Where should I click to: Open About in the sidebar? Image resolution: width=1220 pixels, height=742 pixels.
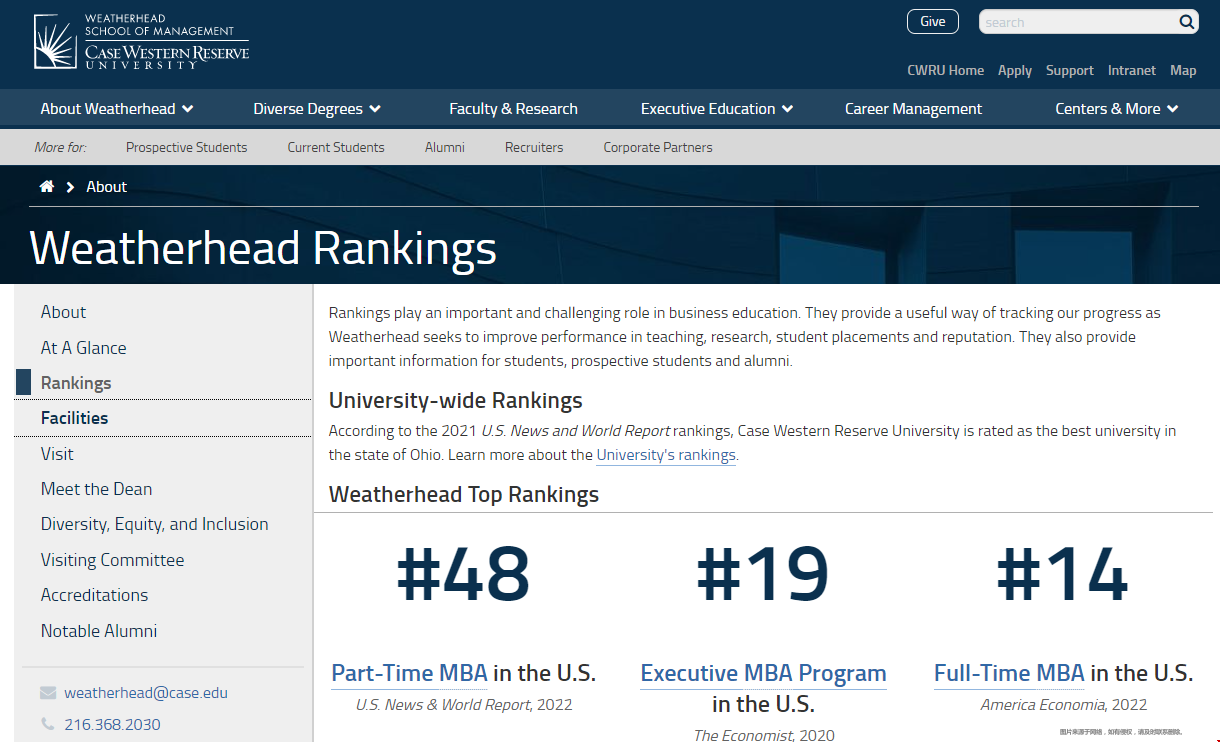click(x=63, y=312)
